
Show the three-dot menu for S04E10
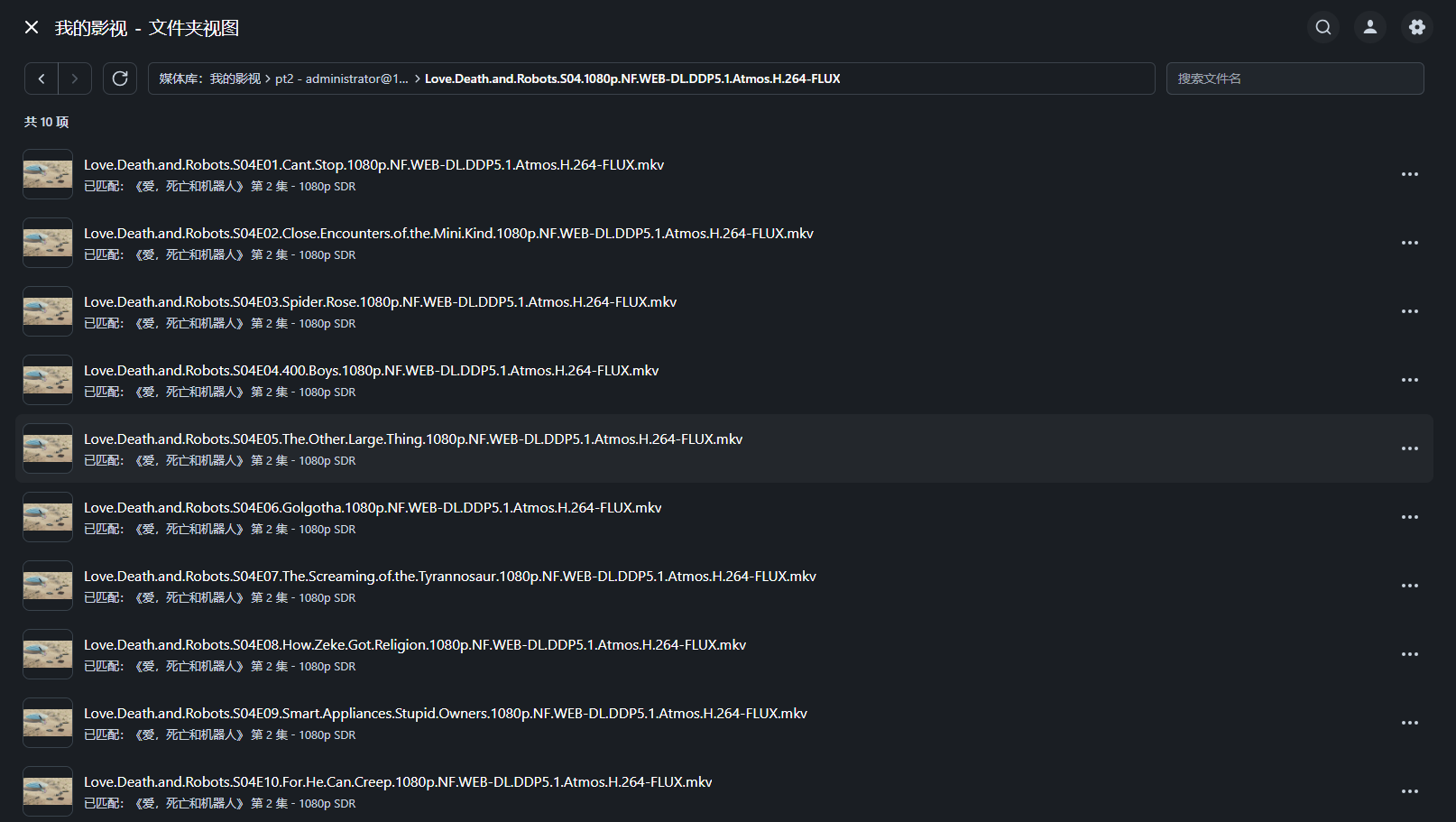[x=1410, y=791]
